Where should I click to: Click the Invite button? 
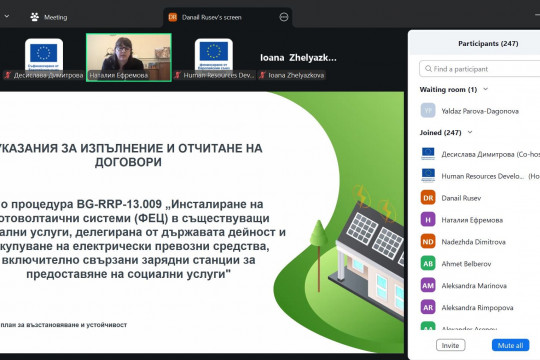(450, 345)
